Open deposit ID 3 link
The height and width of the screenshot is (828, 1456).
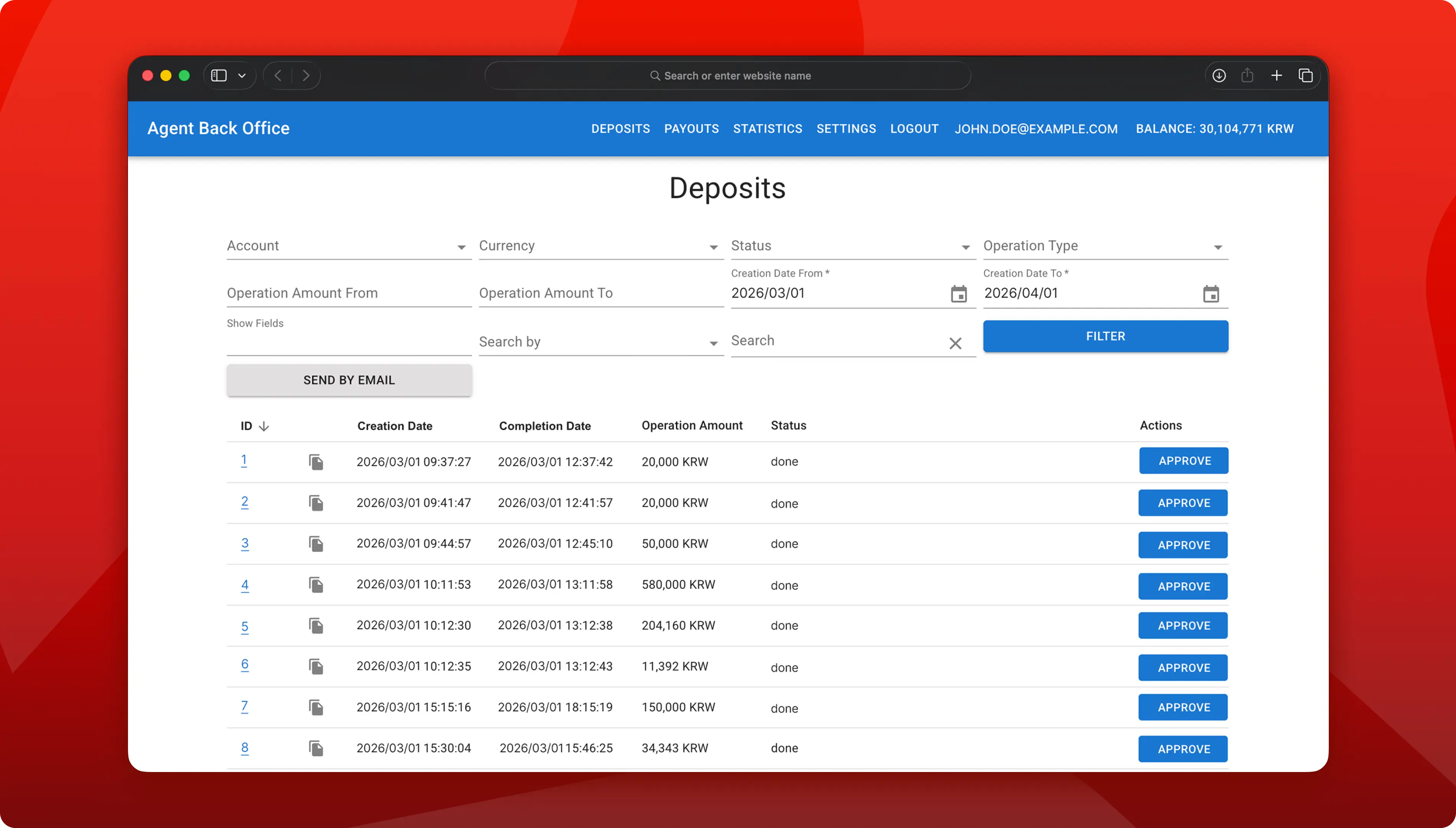tap(244, 543)
